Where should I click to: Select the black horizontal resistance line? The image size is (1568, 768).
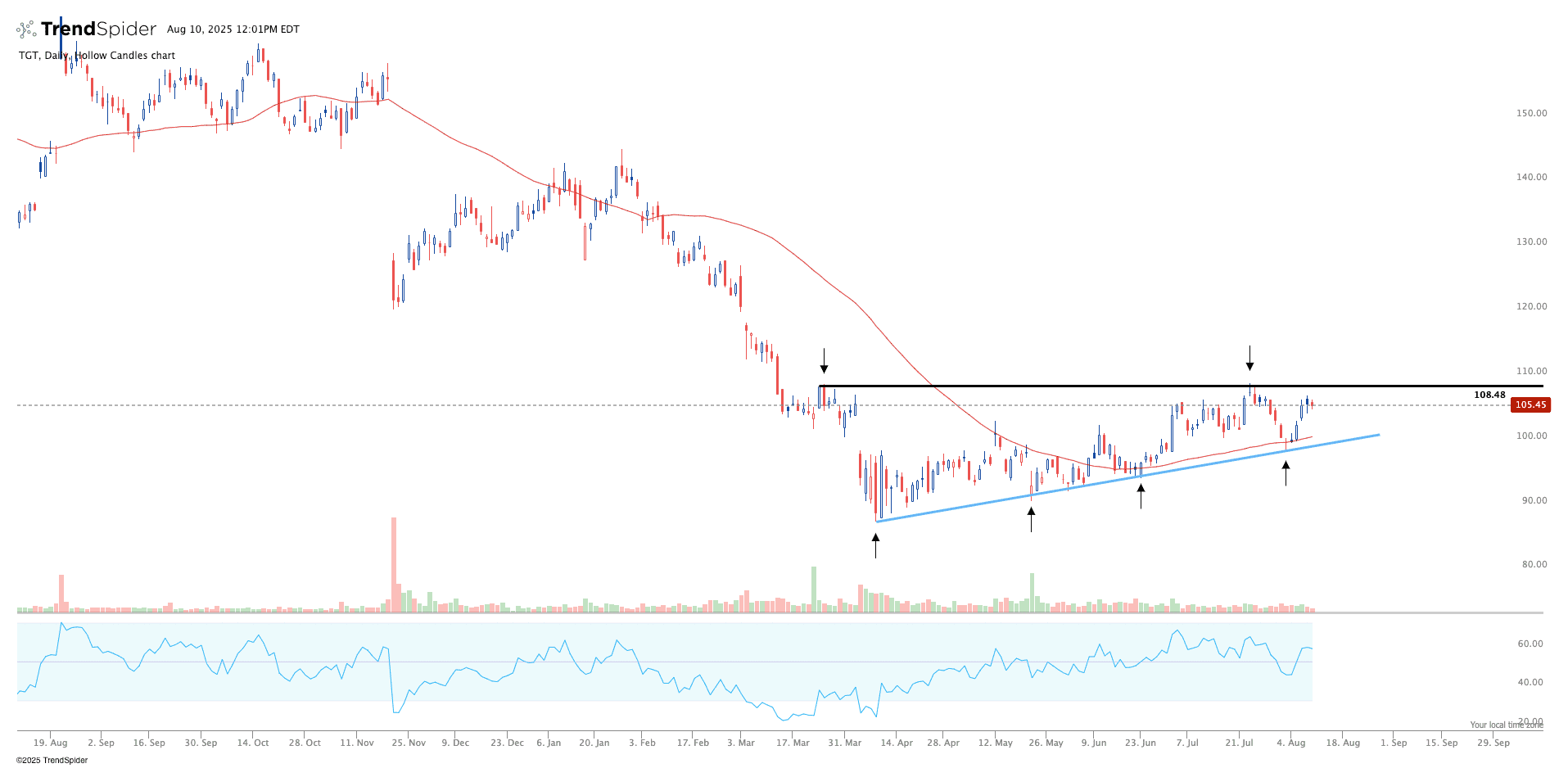pos(1064,386)
